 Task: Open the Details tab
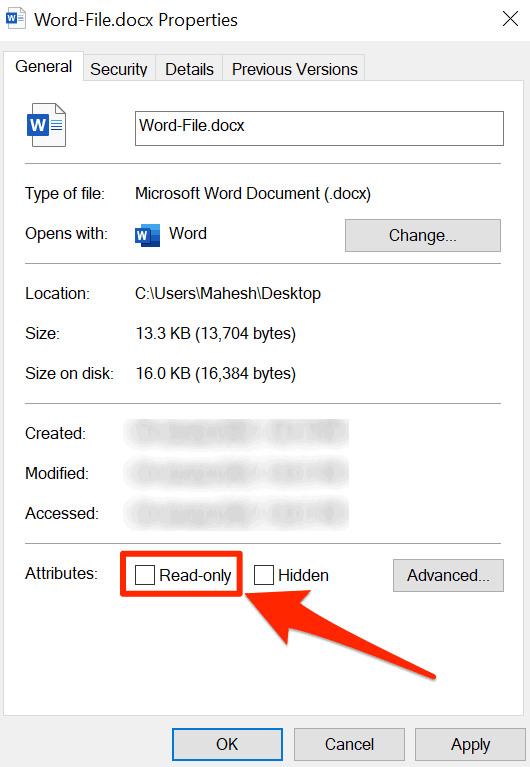pos(189,69)
